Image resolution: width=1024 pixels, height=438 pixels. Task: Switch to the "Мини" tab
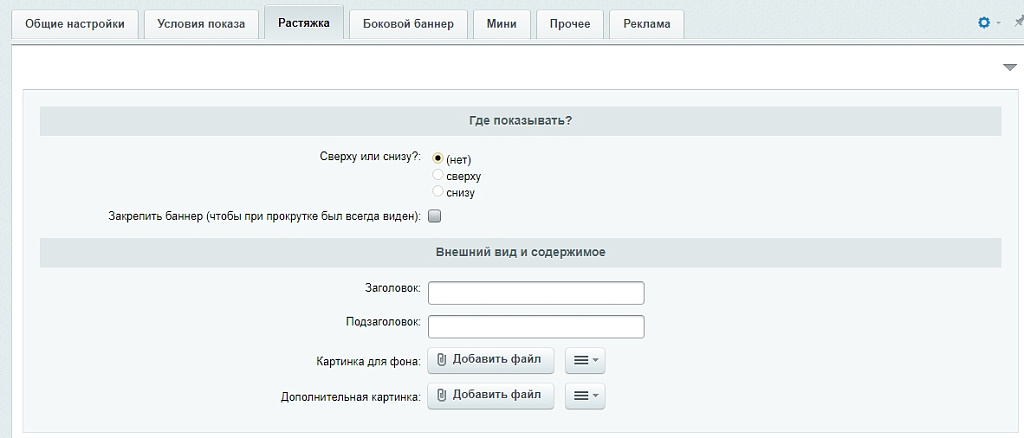click(501, 25)
